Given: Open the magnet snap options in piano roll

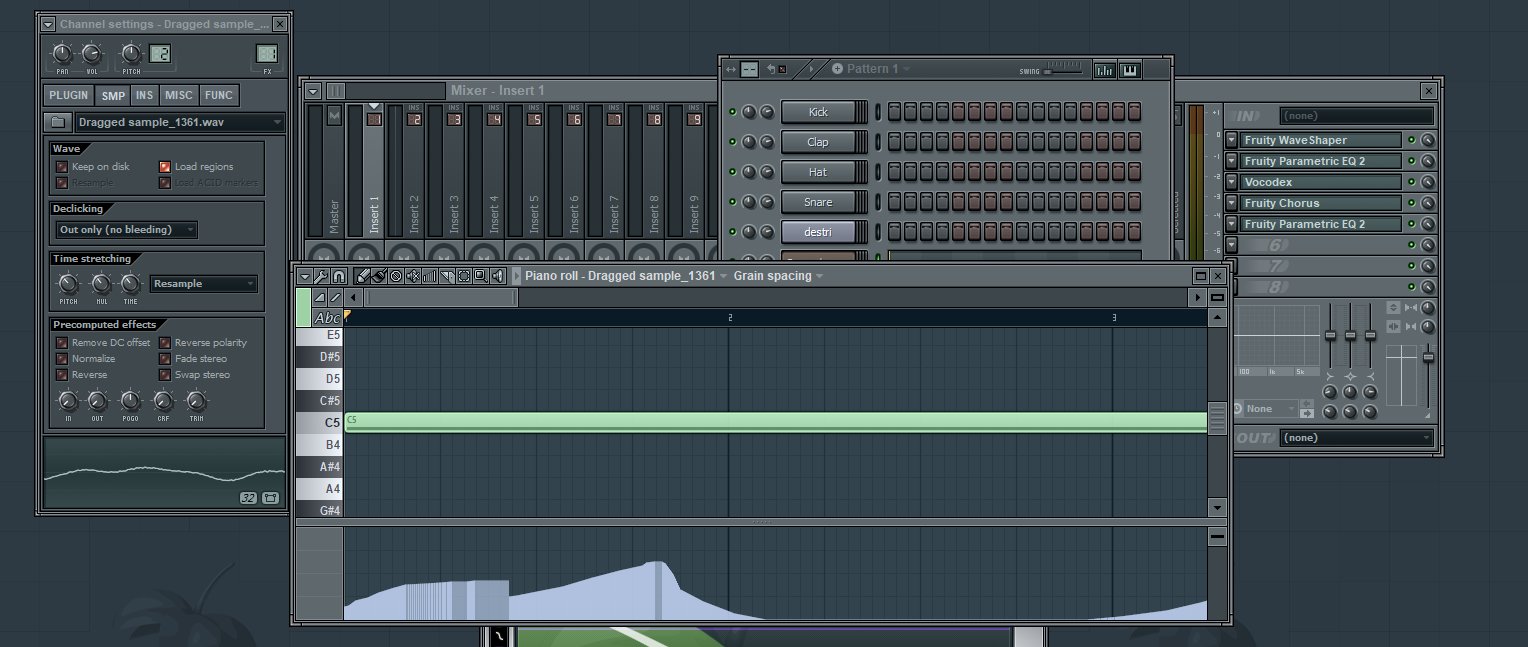Looking at the screenshot, I should point(339,276).
